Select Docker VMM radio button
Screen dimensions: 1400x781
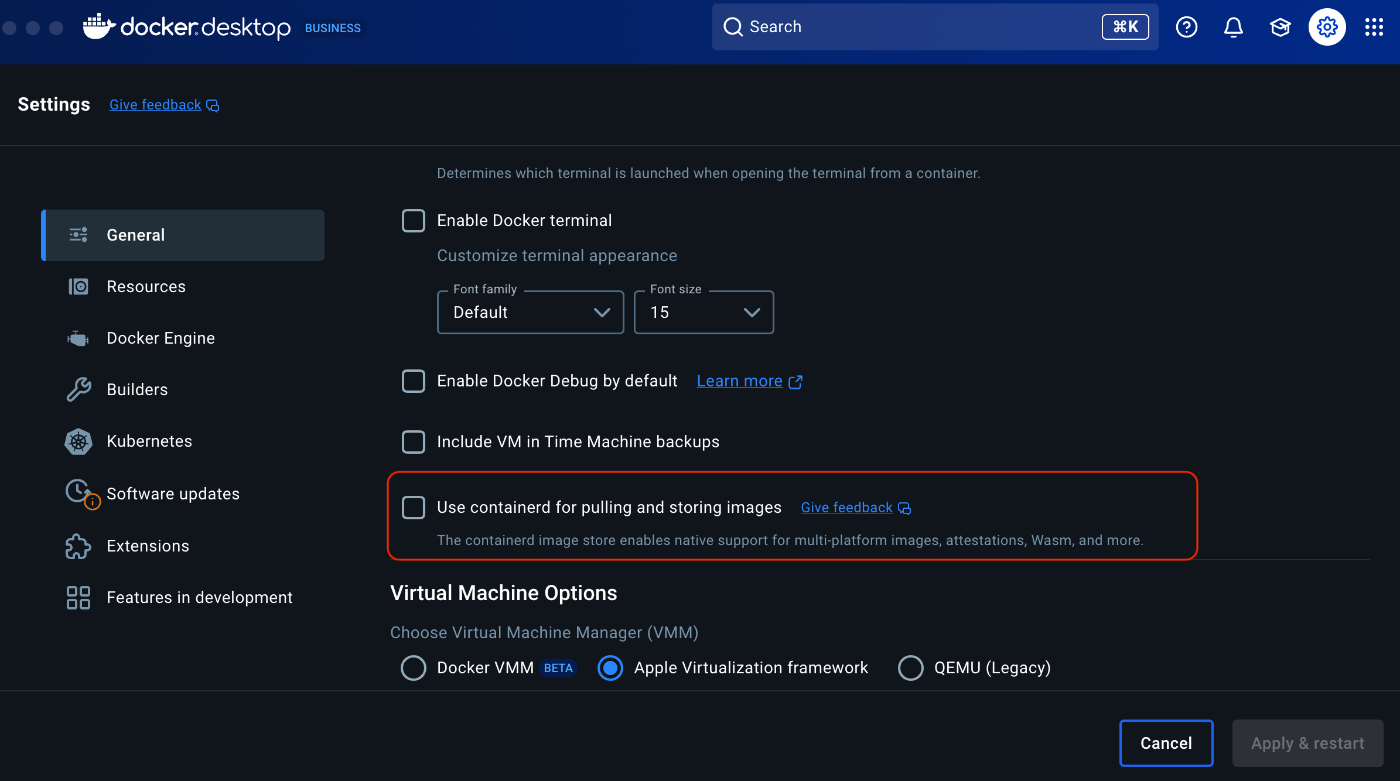pos(413,668)
